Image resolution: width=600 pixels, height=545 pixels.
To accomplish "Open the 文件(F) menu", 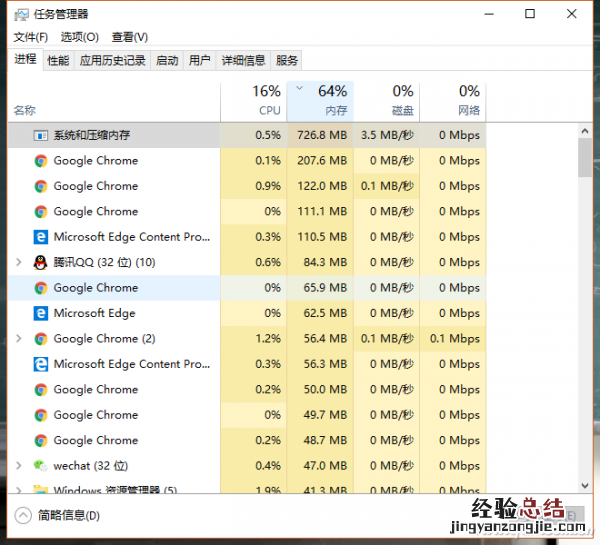I will 31,37.
